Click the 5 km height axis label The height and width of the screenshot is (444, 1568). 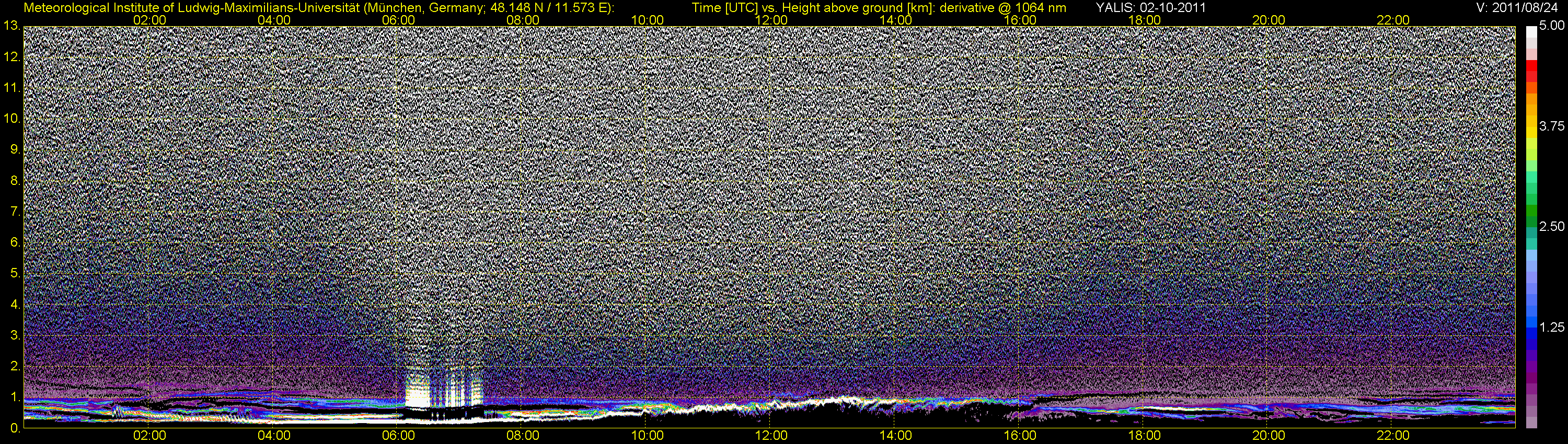coord(15,273)
